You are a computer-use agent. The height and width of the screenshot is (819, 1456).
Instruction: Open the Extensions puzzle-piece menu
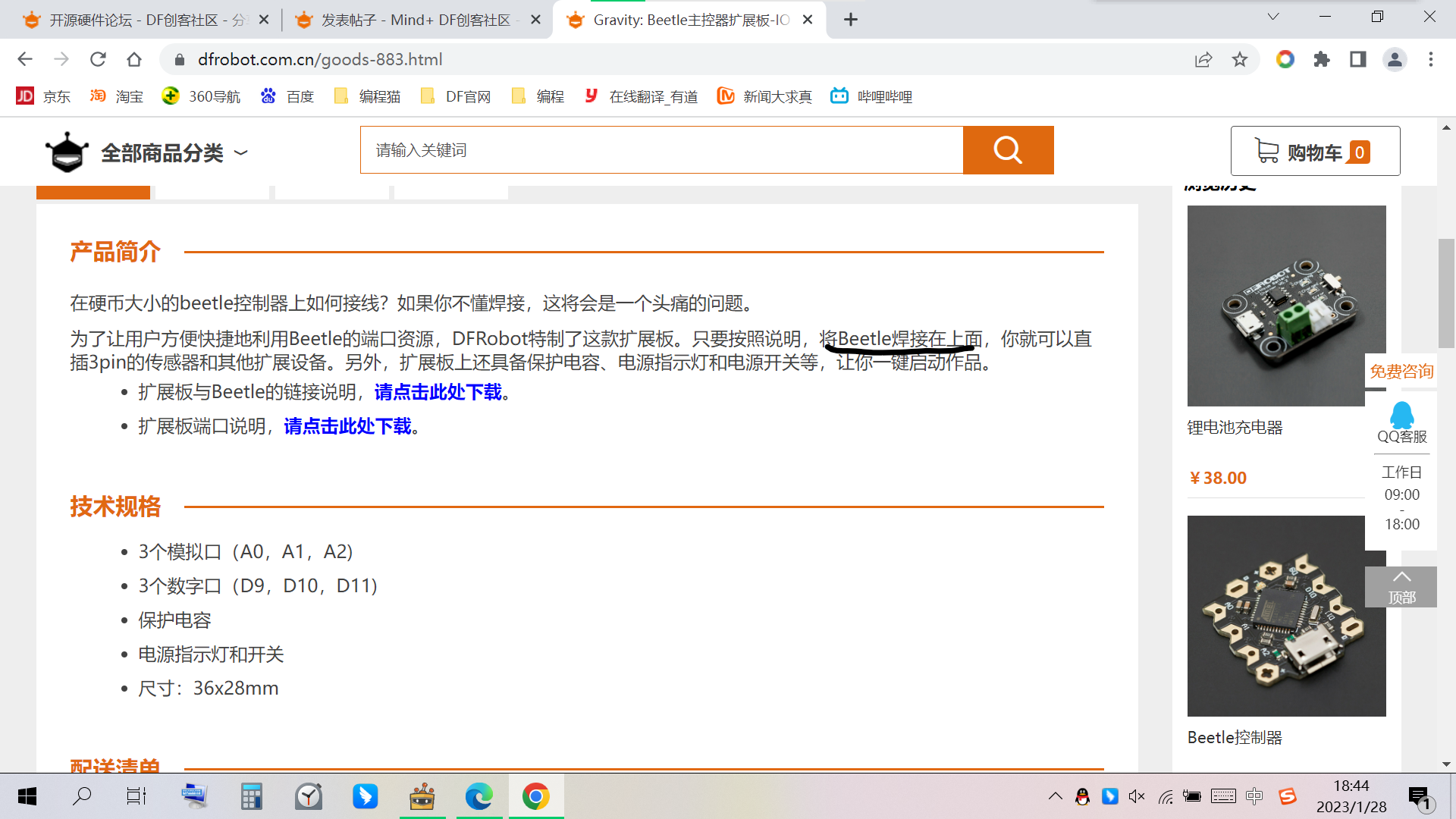click(1322, 59)
